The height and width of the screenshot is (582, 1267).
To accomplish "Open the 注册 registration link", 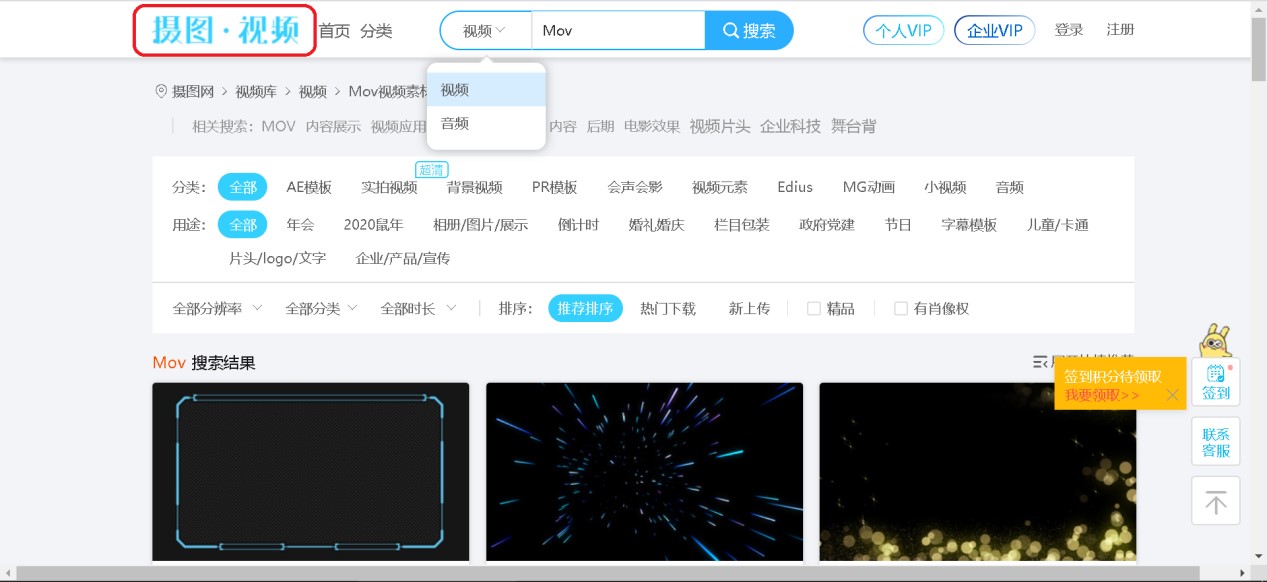I will point(1120,30).
